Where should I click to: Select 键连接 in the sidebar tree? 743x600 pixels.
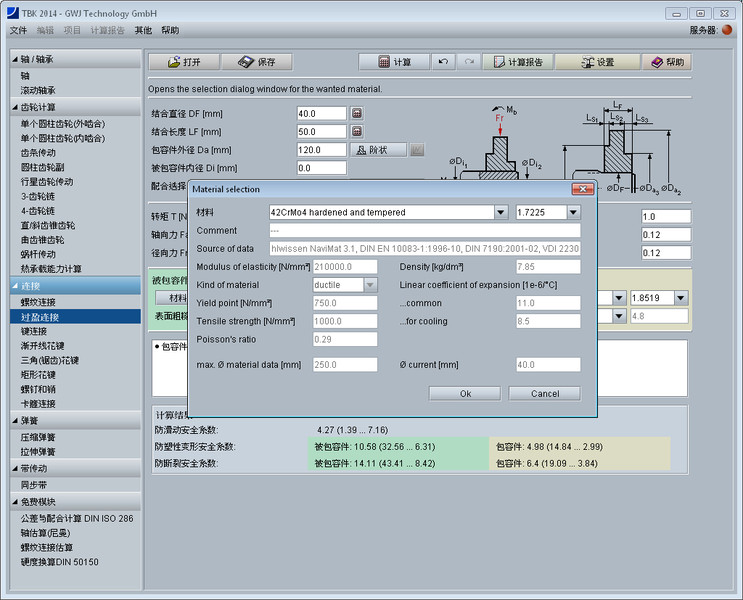[34, 331]
